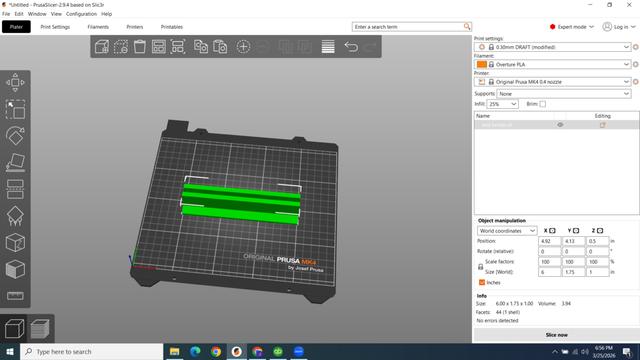Select the Move tool in left toolbar

pos(15,83)
